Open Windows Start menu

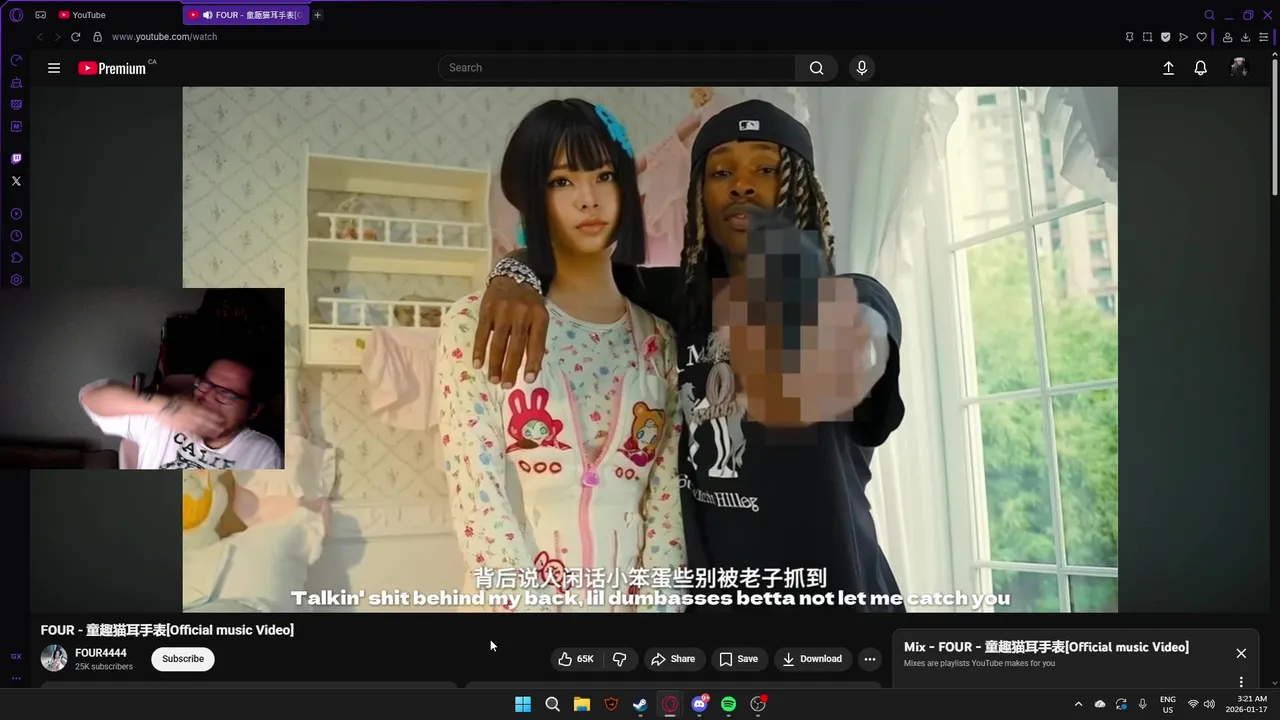[x=523, y=704]
